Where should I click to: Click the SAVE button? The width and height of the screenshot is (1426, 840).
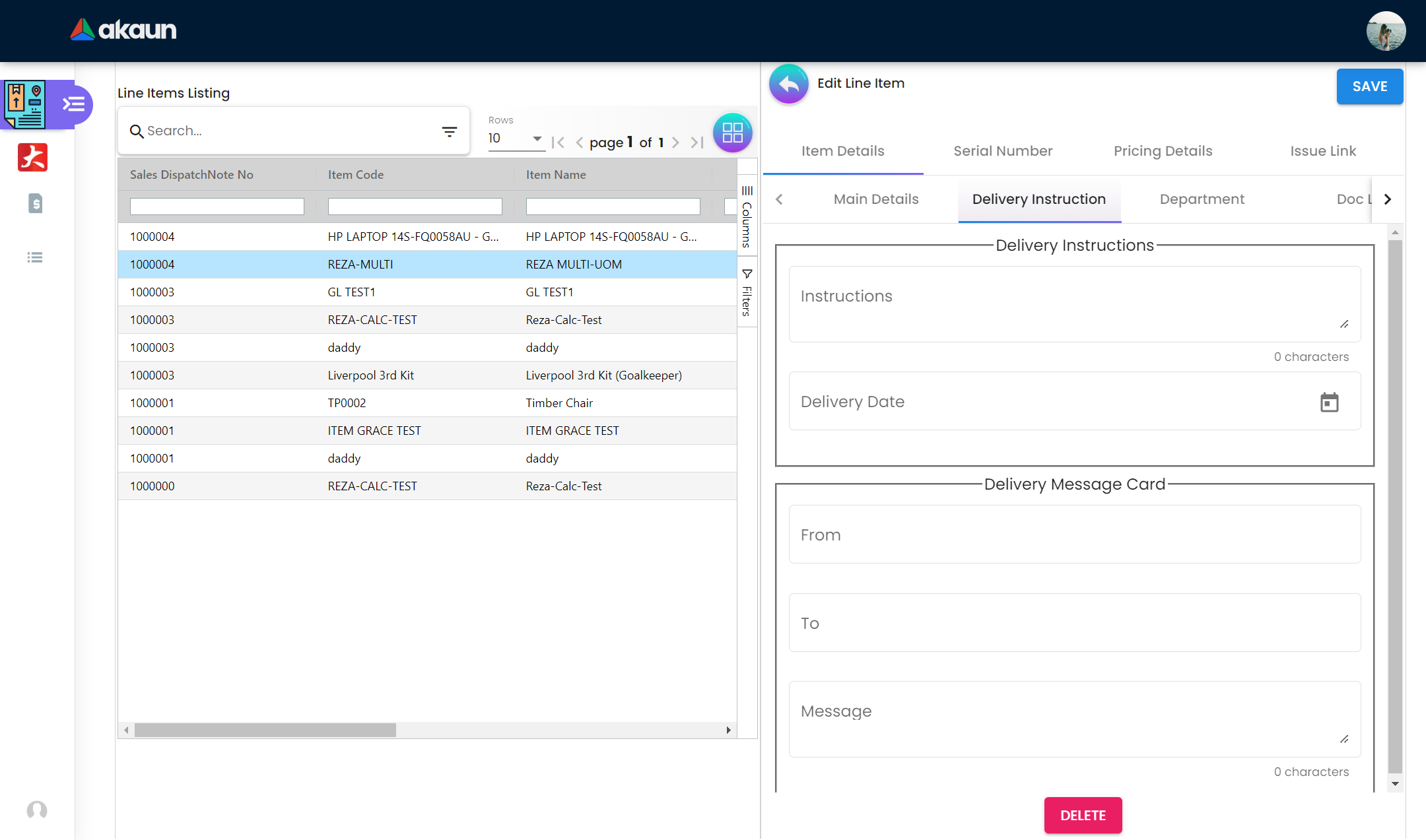click(x=1369, y=86)
